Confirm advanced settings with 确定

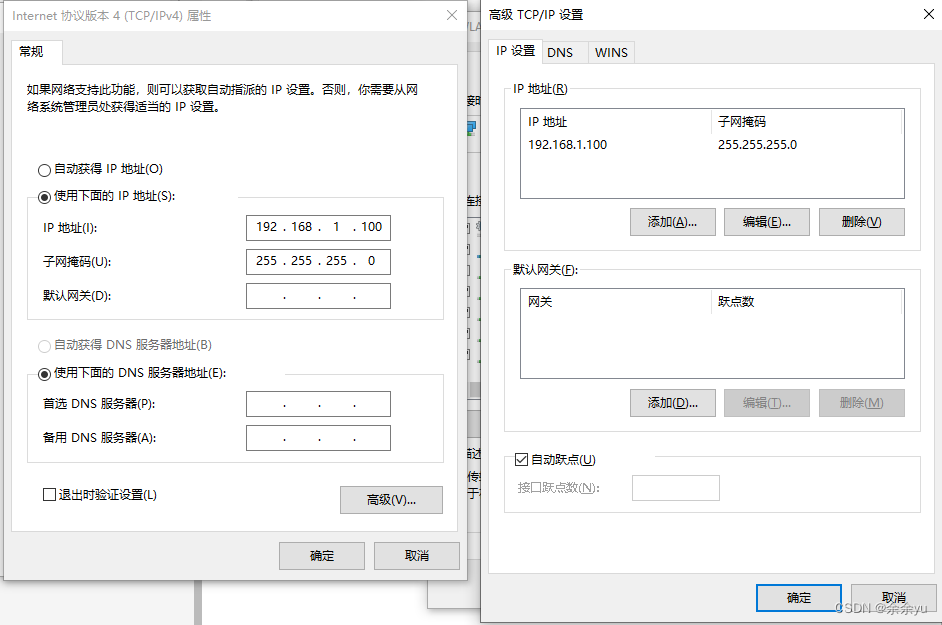click(x=798, y=597)
